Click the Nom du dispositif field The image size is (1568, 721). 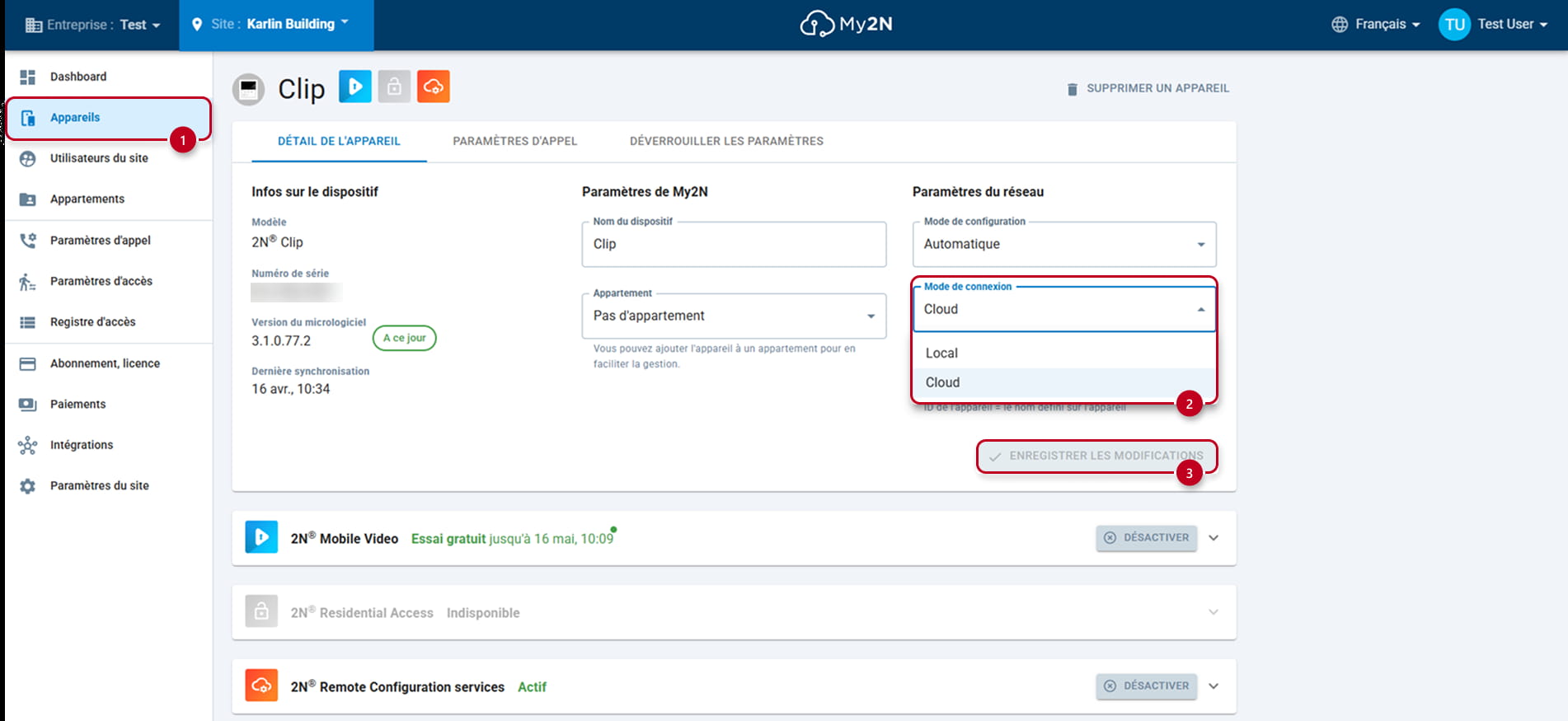(x=734, y=245)
